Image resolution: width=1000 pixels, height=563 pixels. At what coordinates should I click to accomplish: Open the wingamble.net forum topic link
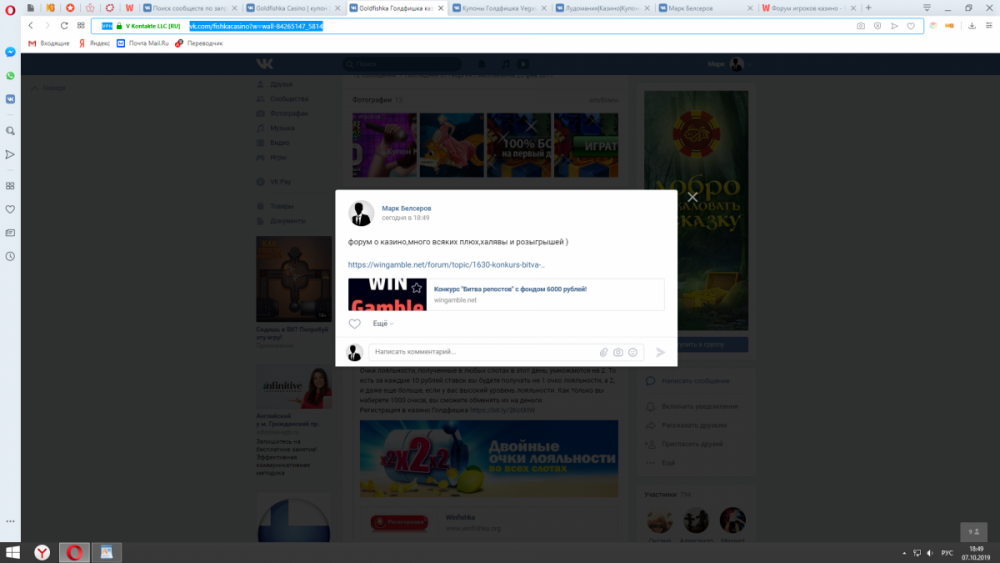click(446, 265)
